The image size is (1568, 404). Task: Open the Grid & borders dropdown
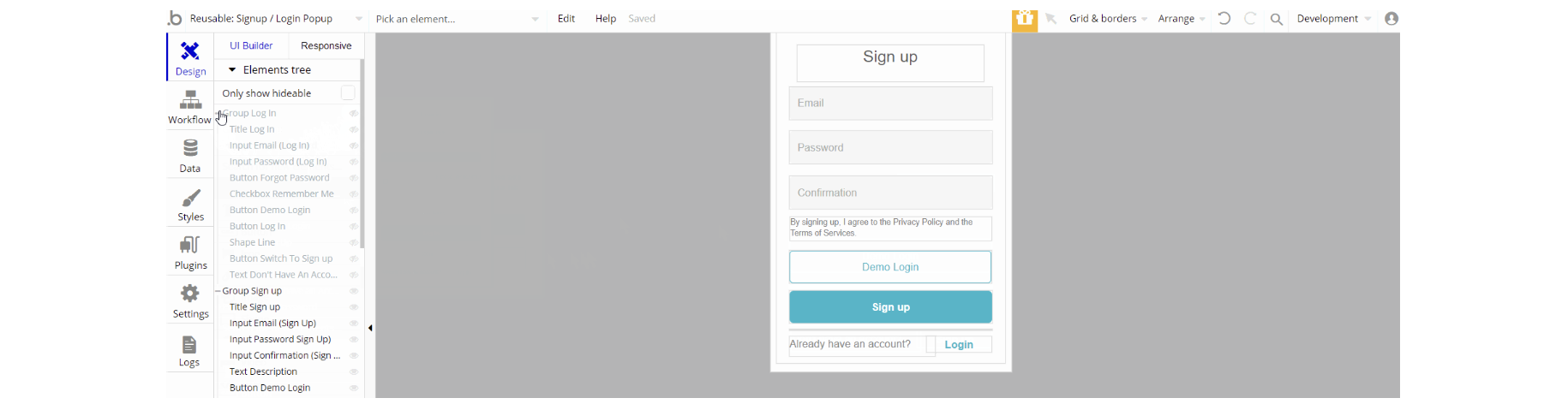[x=1107, y=19]
